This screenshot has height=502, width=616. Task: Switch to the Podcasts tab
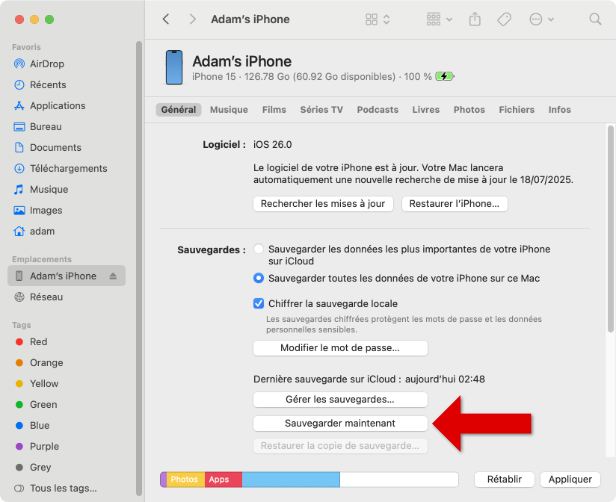click(378, 110)
